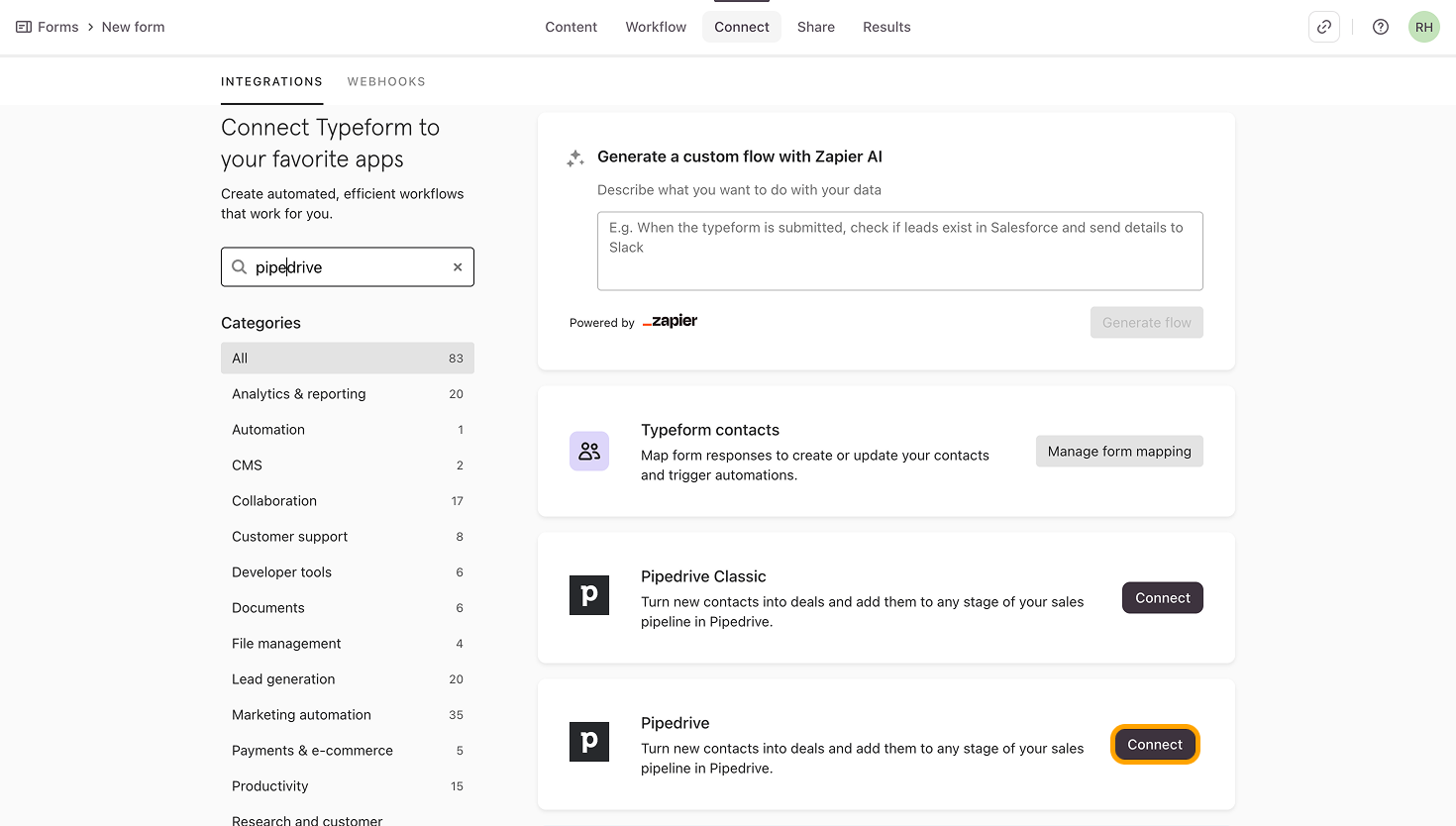The width and height of the screenshot is (1456, 826).
Task: Filter by Collaboration category
Action: click(x=348, y=501)
